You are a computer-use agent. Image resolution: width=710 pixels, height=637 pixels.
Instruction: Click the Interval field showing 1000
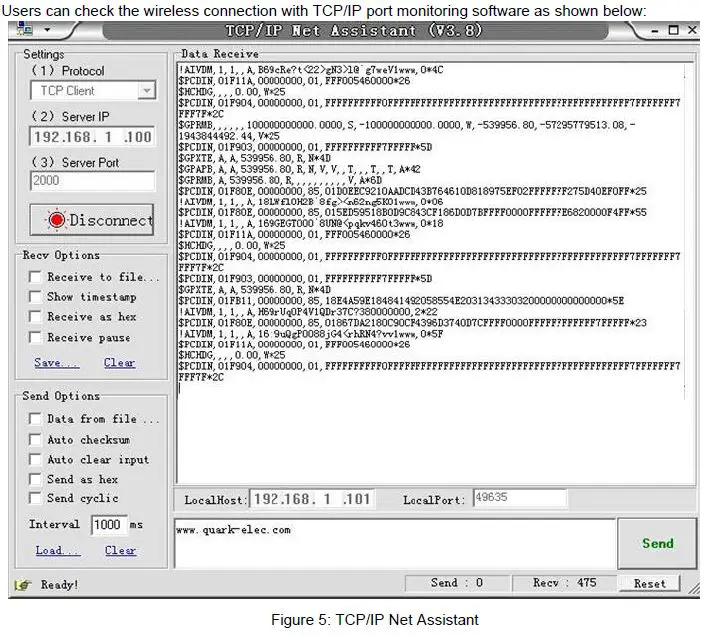pyautogui.click(x=109, y=525)
